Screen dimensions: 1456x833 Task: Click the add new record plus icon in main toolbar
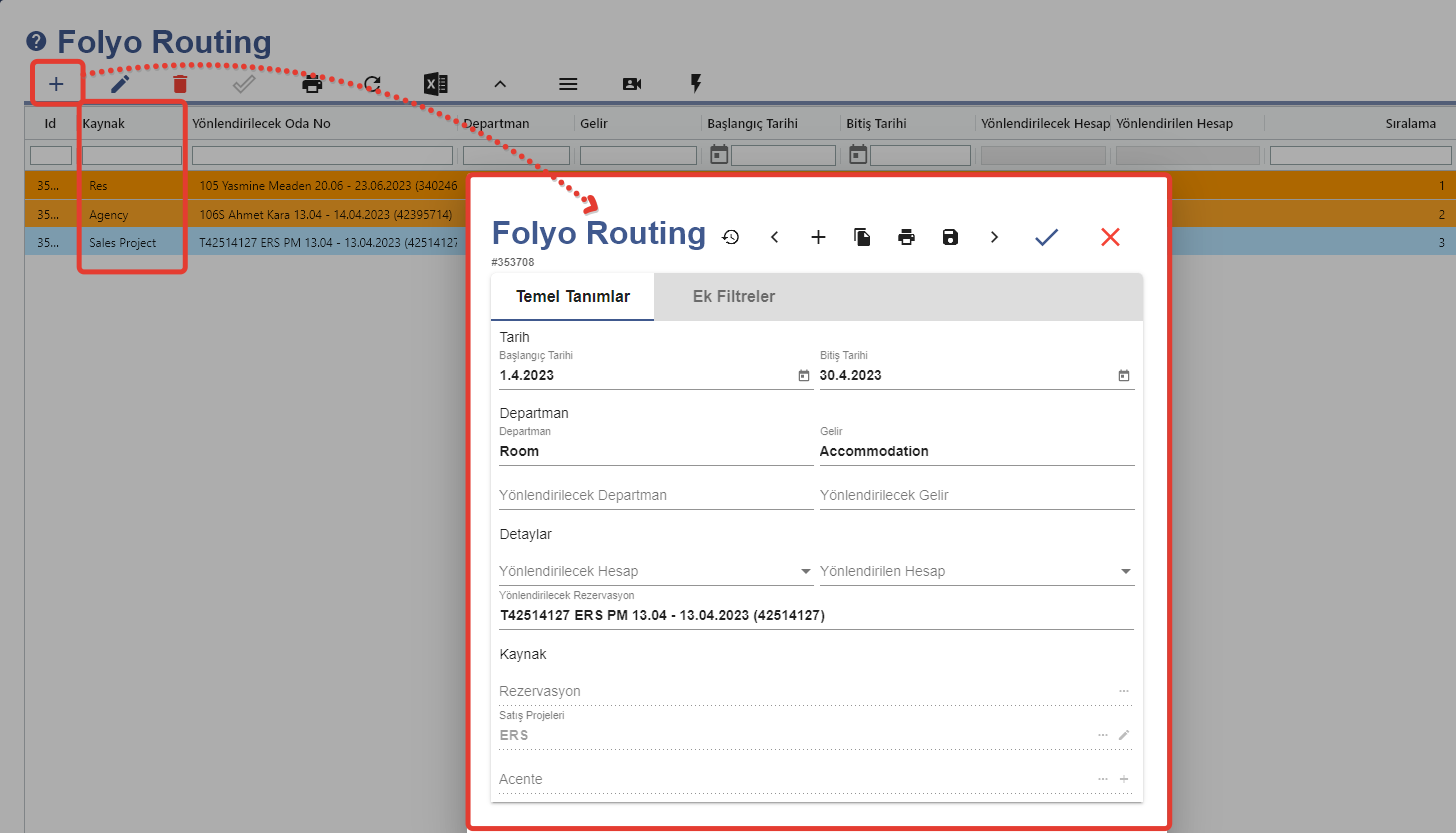pyautogui.click(x=56, y=84)
